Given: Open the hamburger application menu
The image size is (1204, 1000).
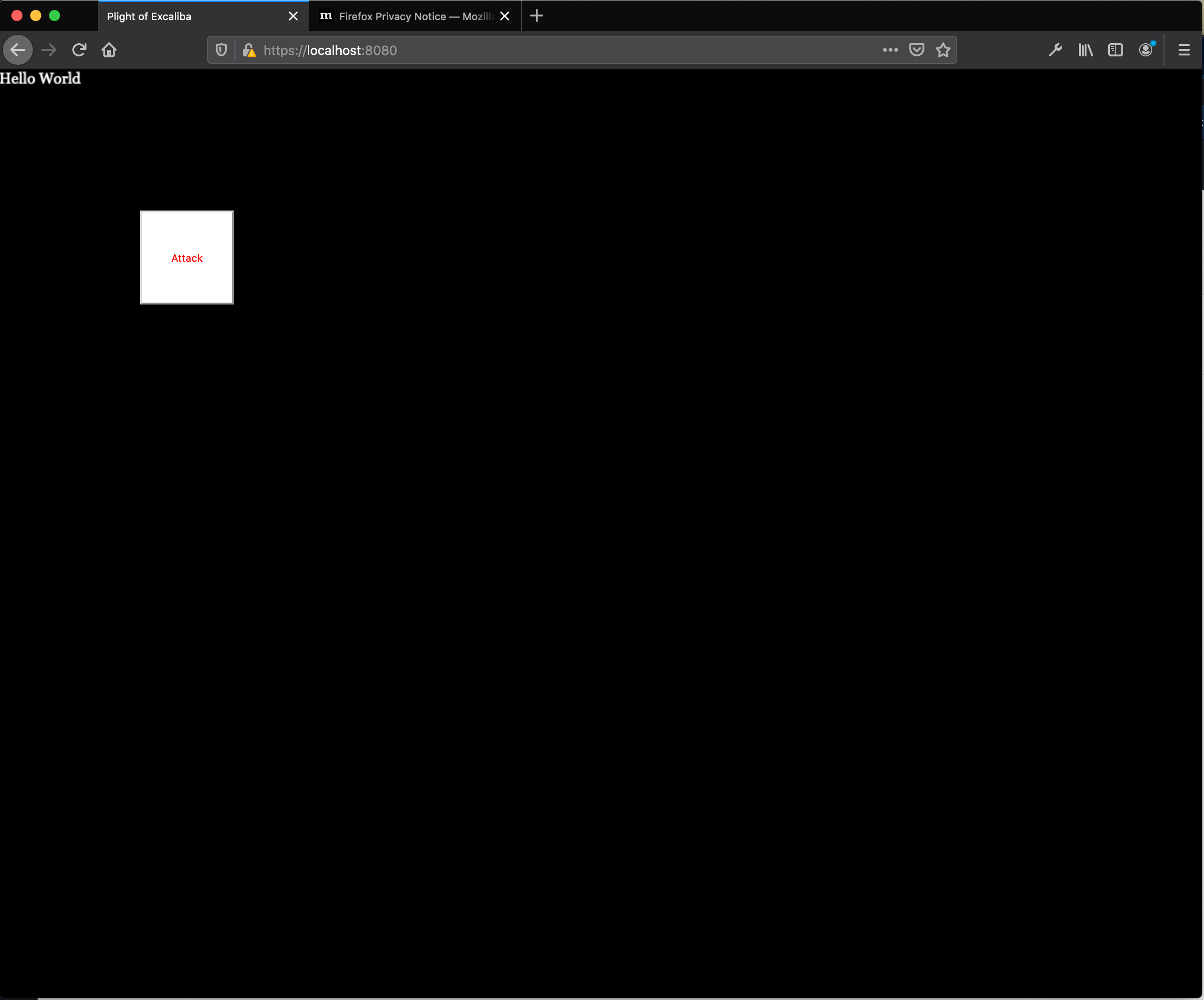Looking at the screenshot, I should pyautogui.click(x=1184, y=50).
